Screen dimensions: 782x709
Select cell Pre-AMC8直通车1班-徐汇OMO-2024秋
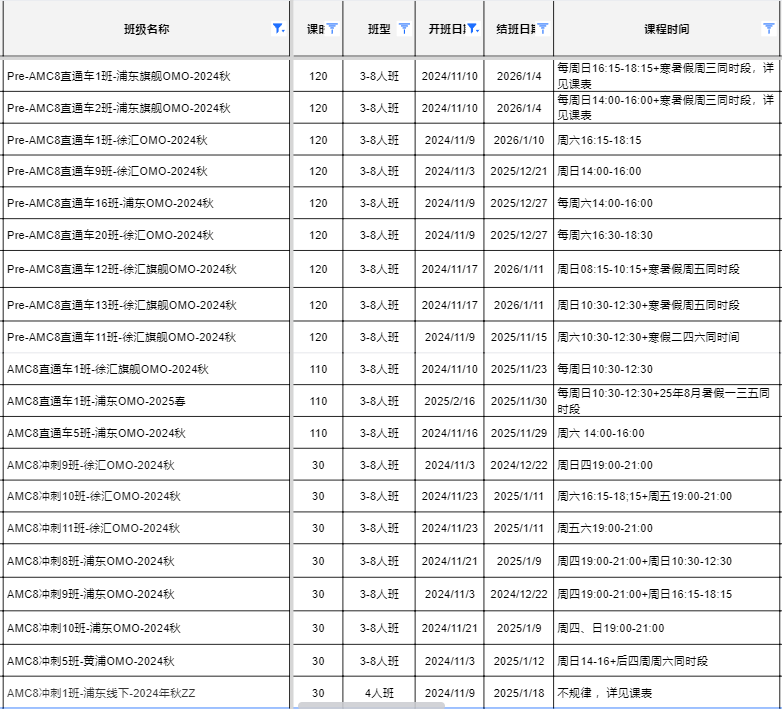(146, 140)
